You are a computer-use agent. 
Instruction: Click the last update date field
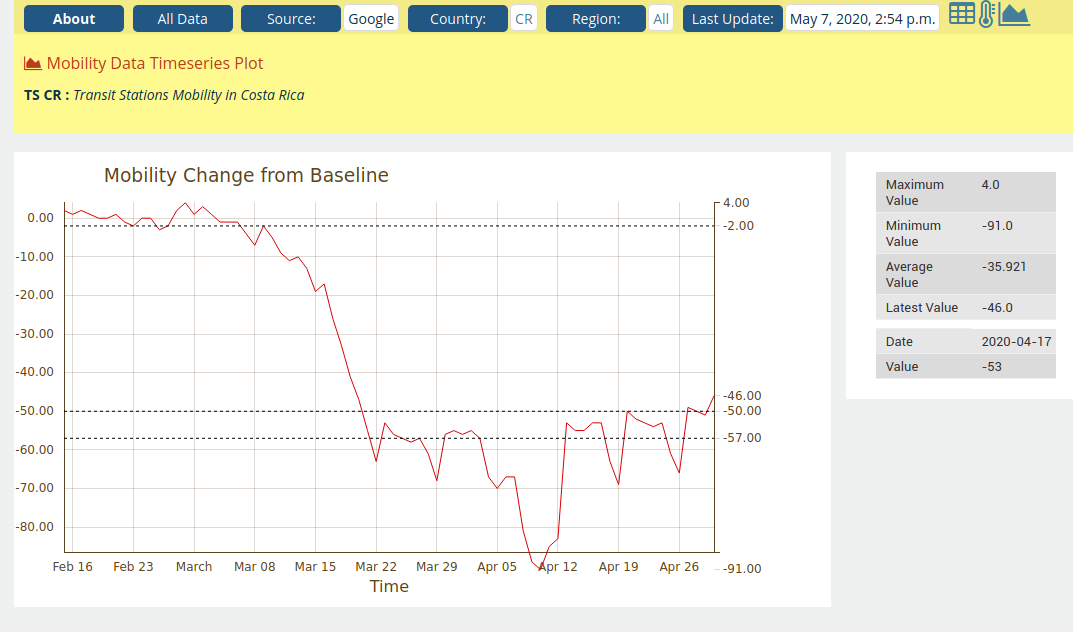point(862,19)
